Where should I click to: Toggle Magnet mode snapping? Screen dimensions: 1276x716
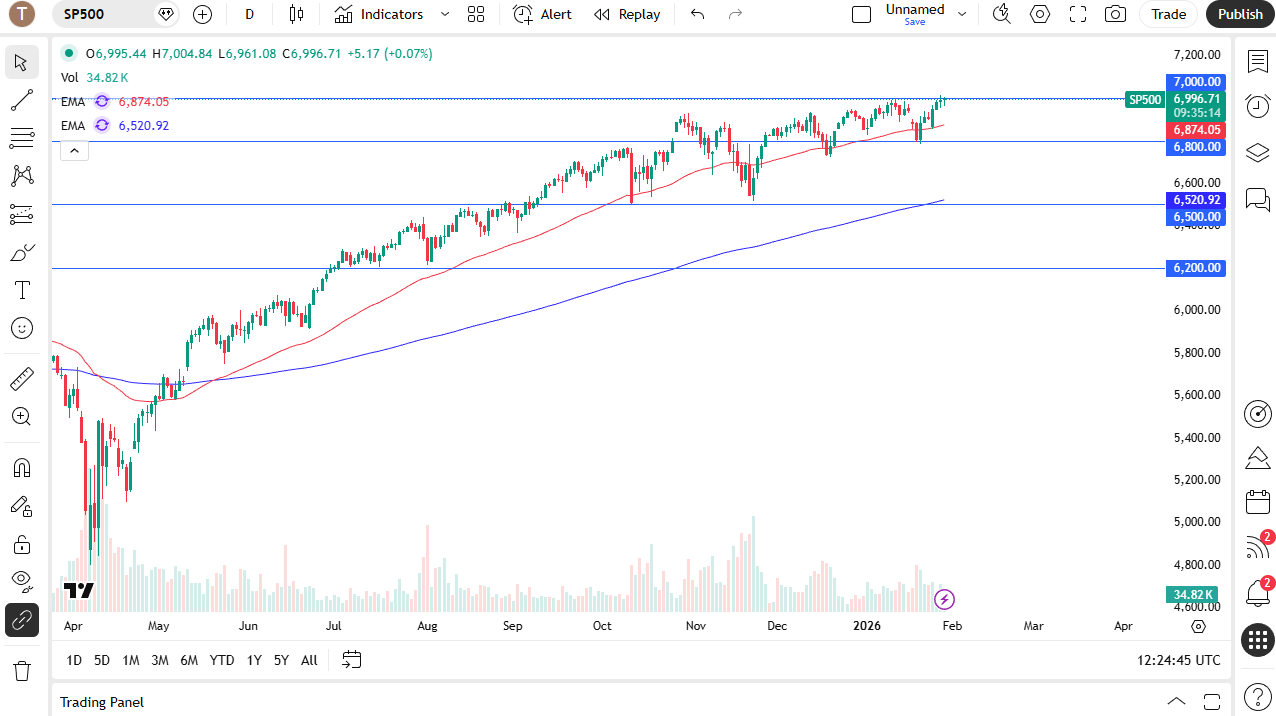click(x=21, y=467)
